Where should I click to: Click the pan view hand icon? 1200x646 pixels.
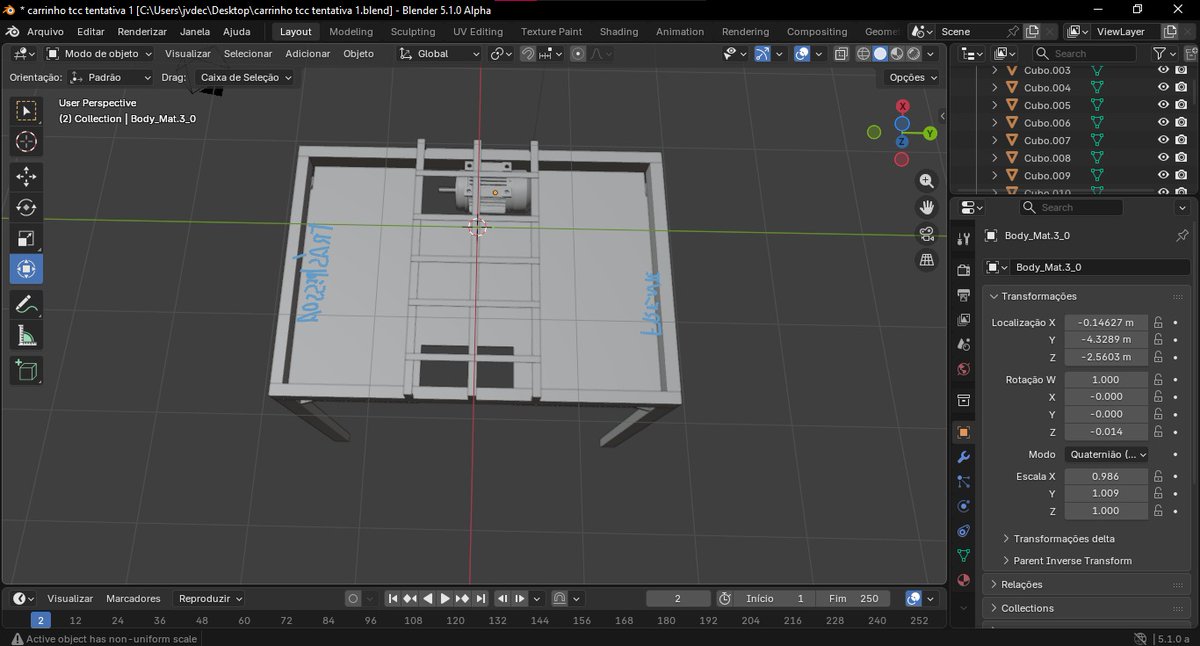click(927, 207)
